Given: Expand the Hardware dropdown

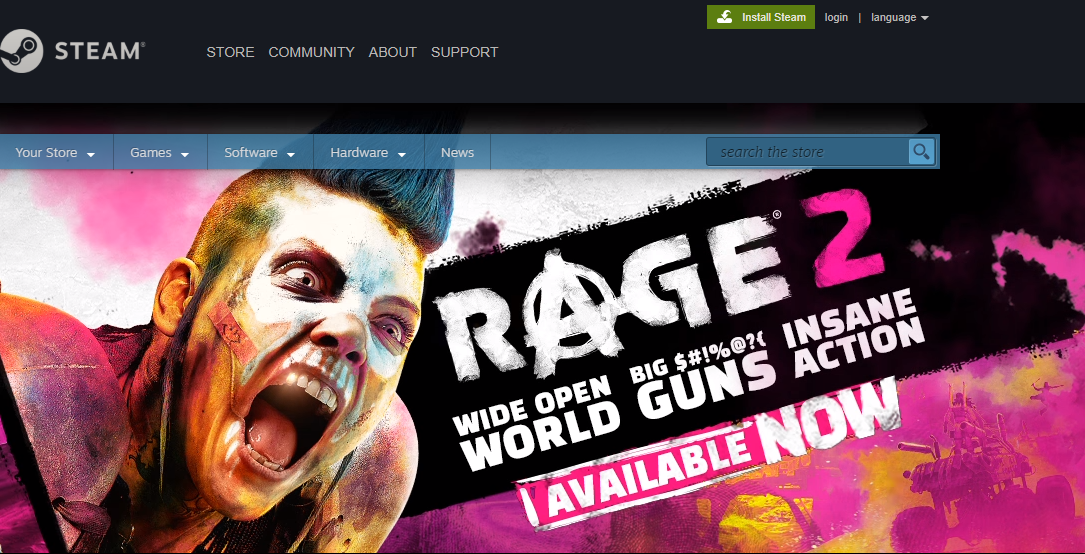Looking at the screenshot, I should [368, 152].
